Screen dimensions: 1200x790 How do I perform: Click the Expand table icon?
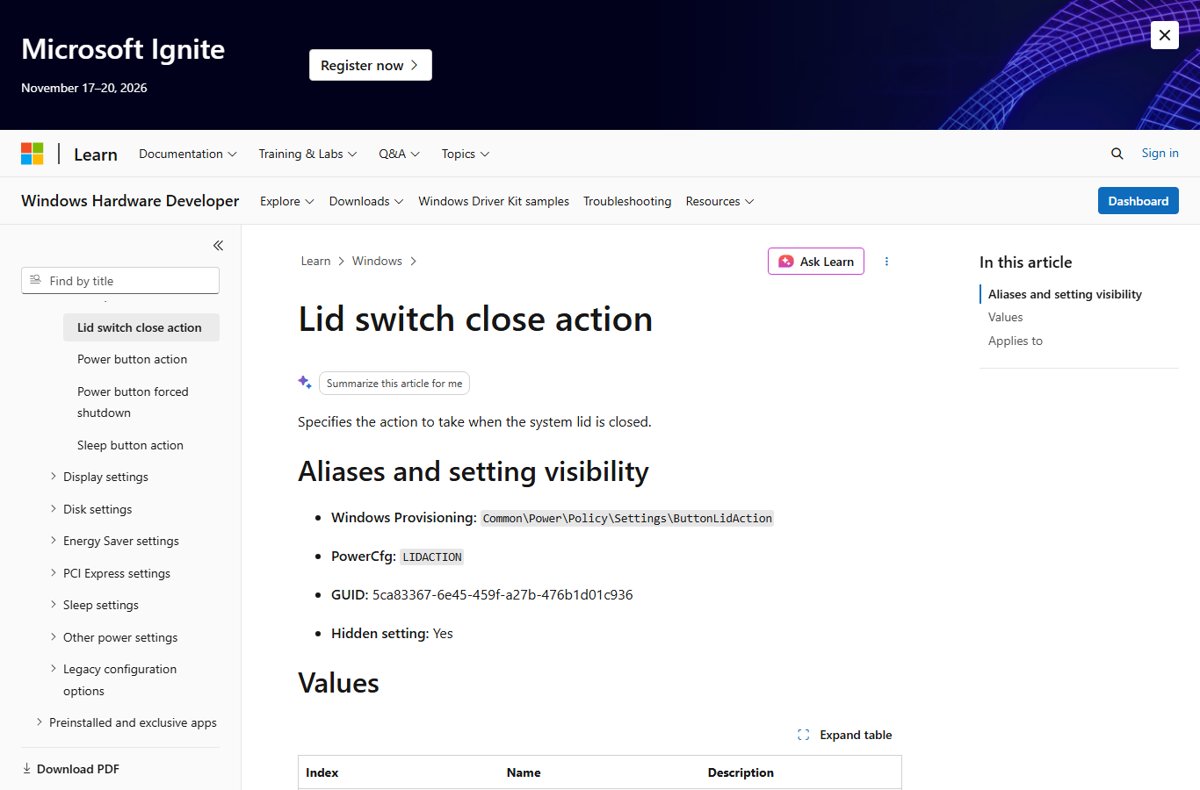tap(803, 735)
